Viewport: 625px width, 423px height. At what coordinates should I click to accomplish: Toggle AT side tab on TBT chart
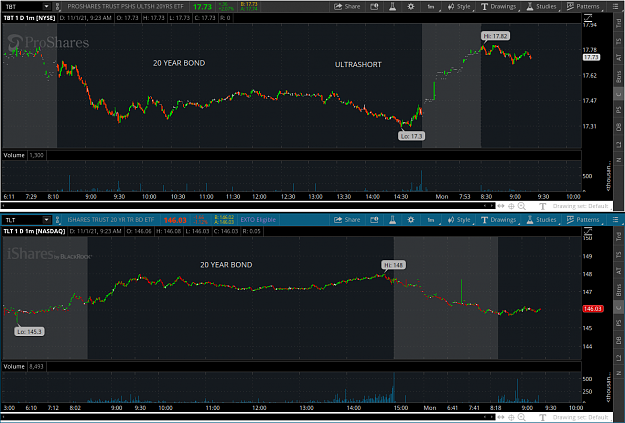coord(618,57)
